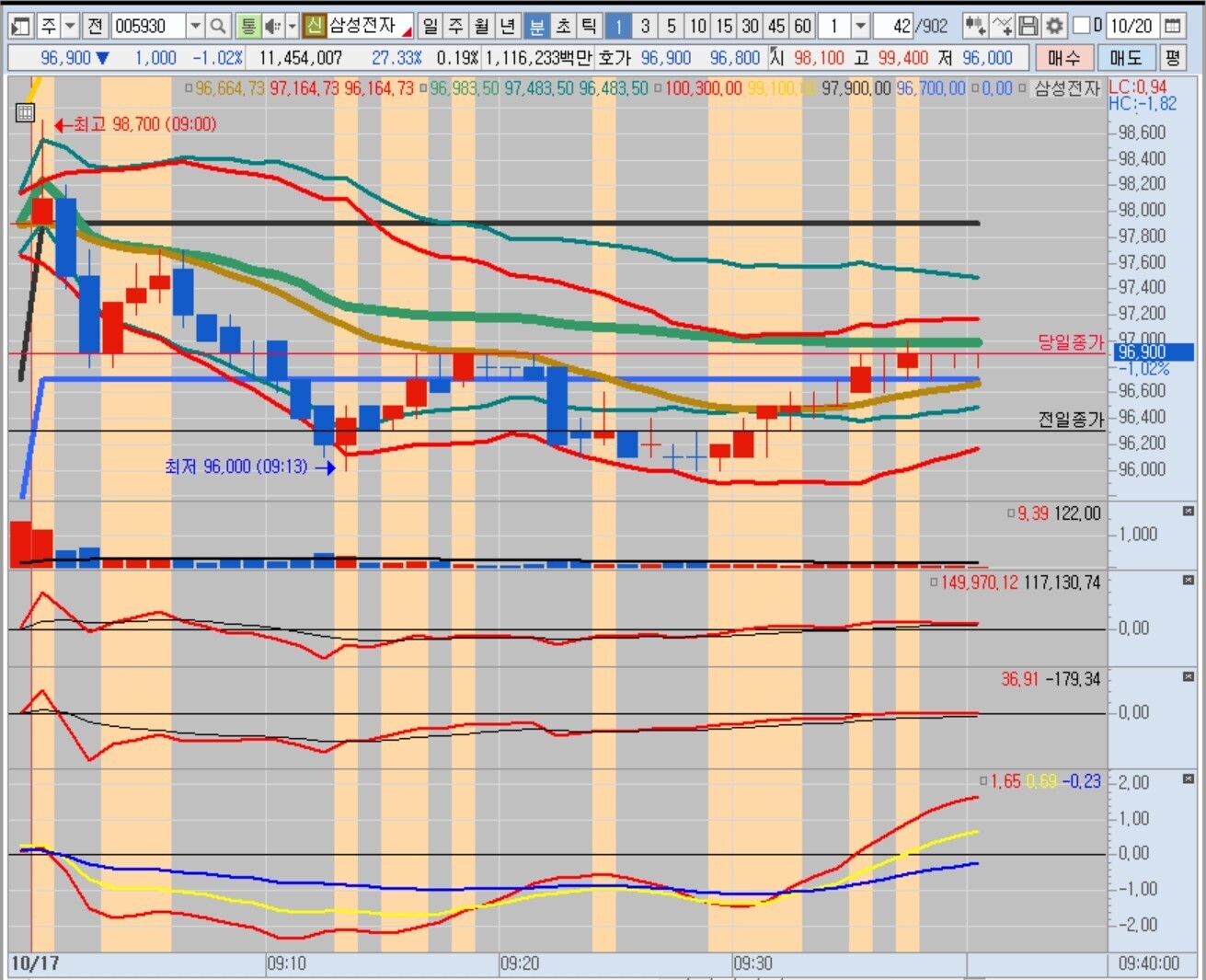
Task: Click the speaker sound icon
Action: point(272,26)
